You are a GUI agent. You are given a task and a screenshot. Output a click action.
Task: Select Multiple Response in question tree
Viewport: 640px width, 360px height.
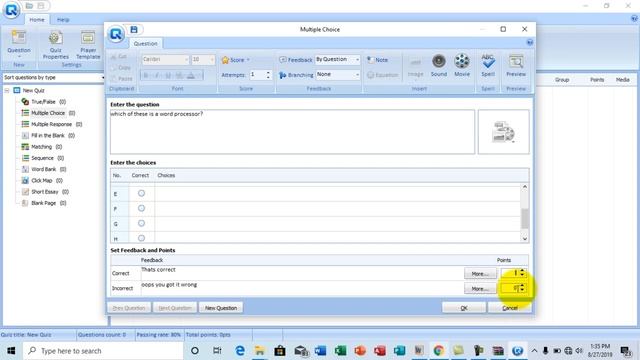point(51,124)
